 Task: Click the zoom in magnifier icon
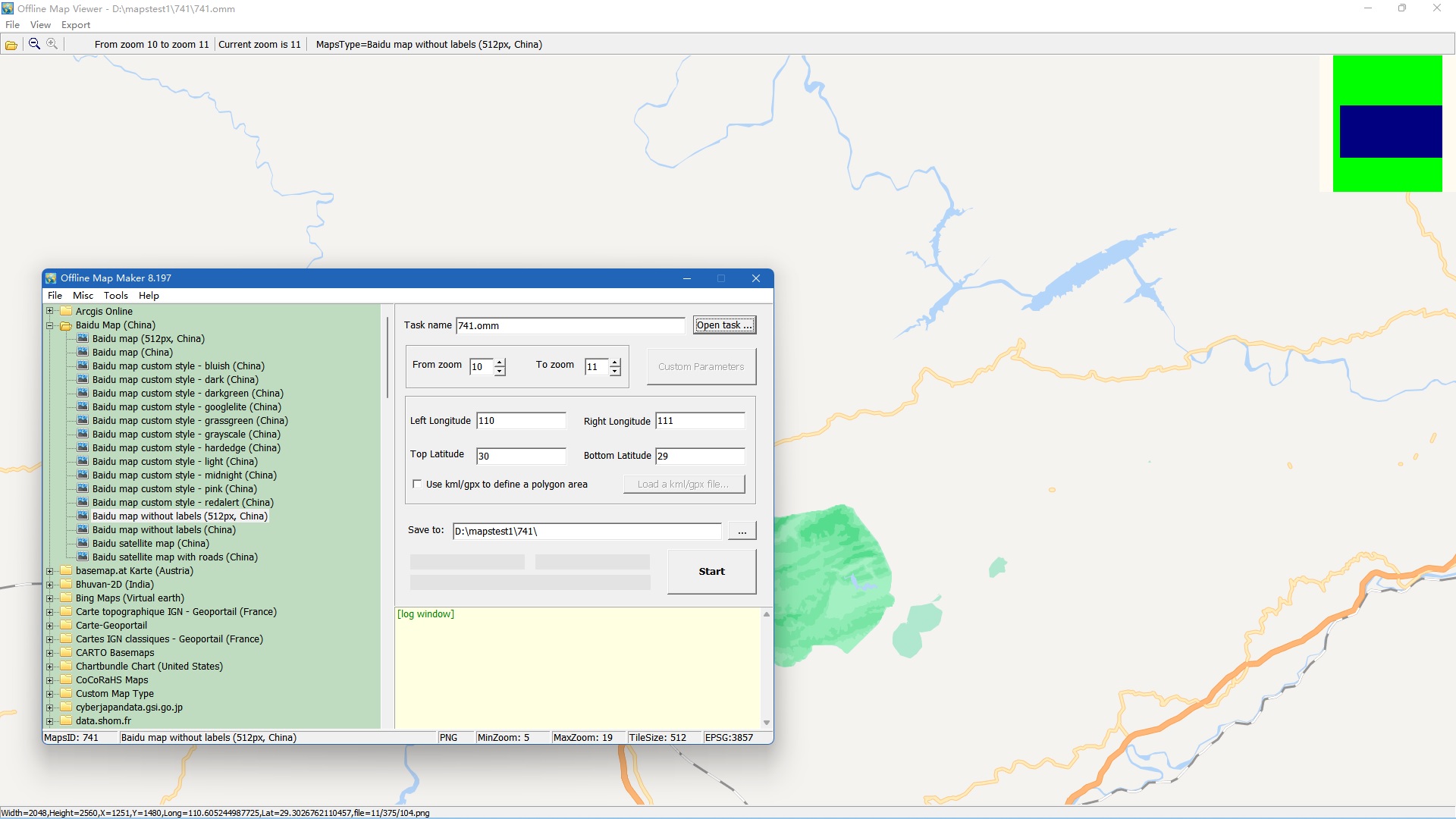(x=52, y=44)
